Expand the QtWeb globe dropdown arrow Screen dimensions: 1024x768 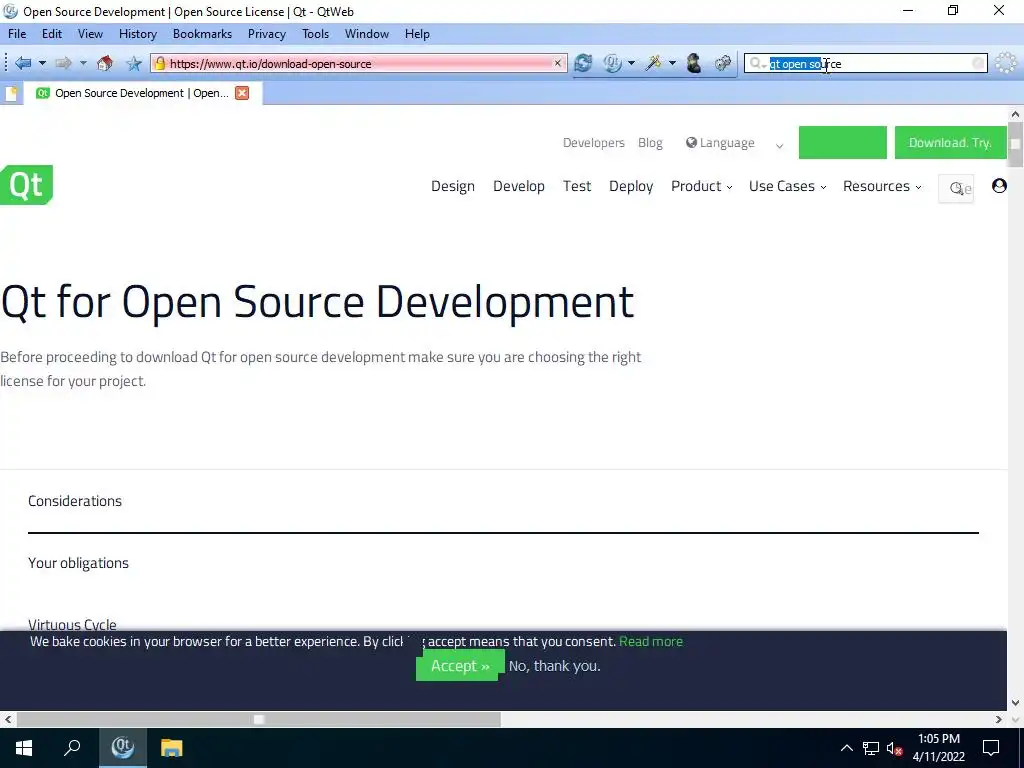pyautogui.click(x=631, y=63)
